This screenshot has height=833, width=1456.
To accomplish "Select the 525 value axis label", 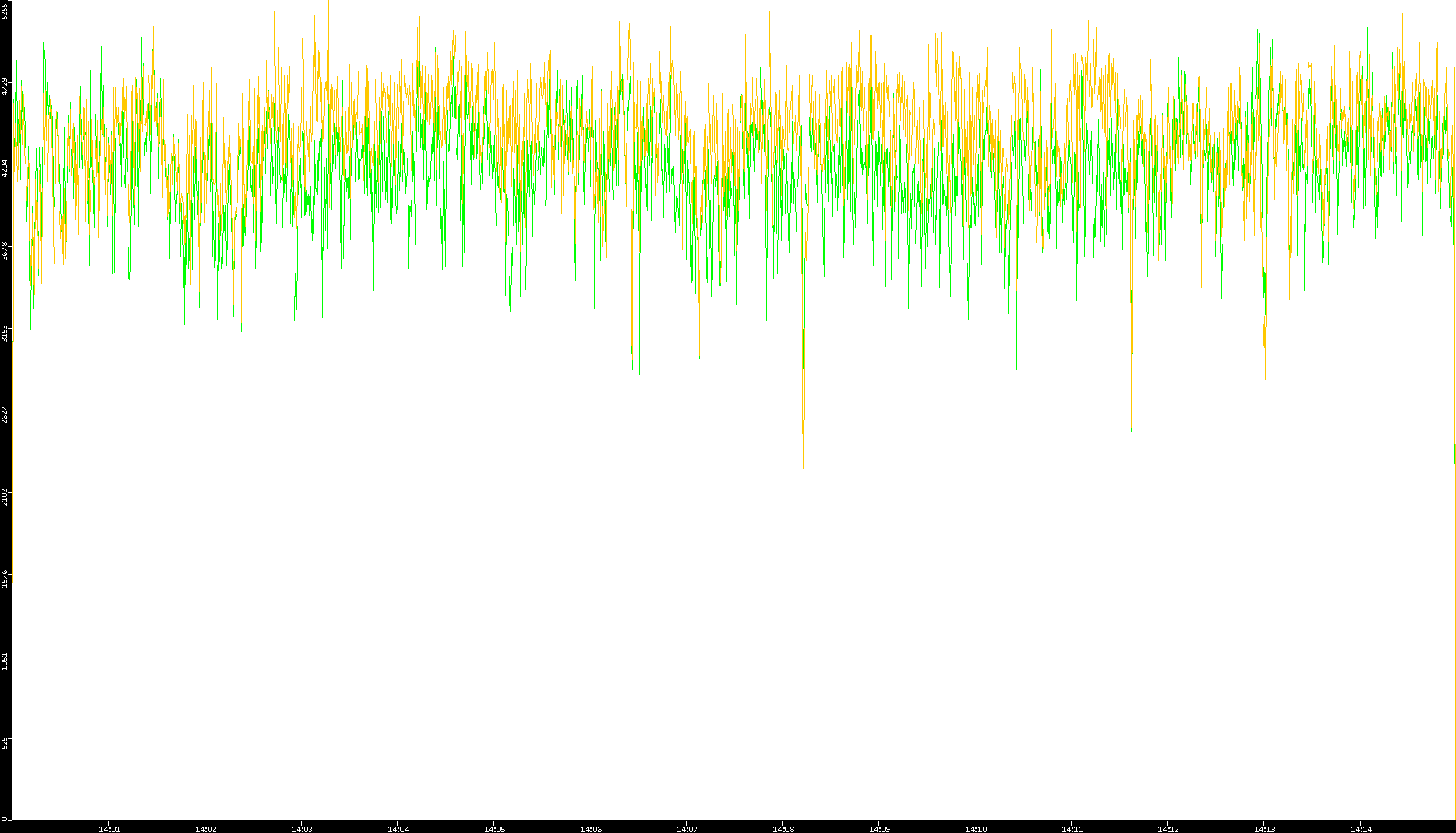I will [x=6, y=744].
